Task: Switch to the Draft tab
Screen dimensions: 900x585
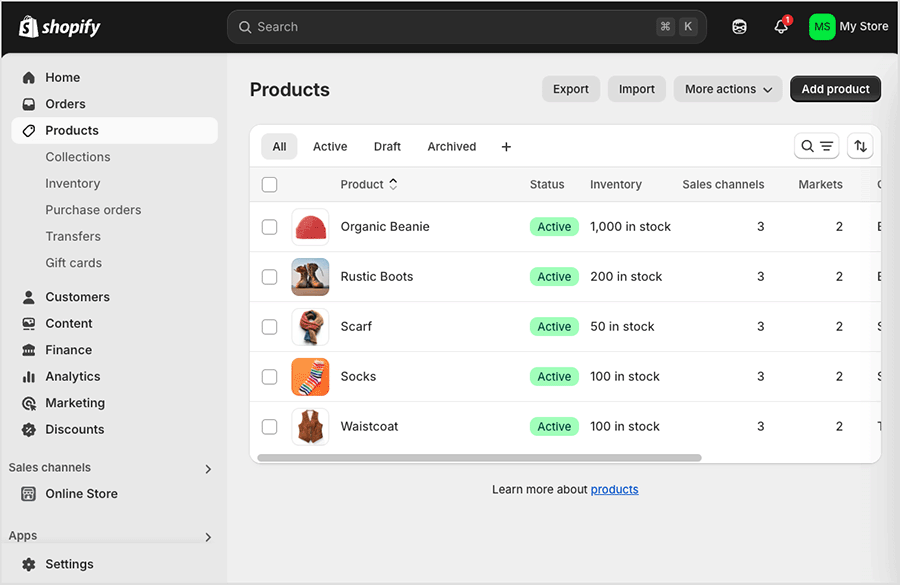Action: 387,146
